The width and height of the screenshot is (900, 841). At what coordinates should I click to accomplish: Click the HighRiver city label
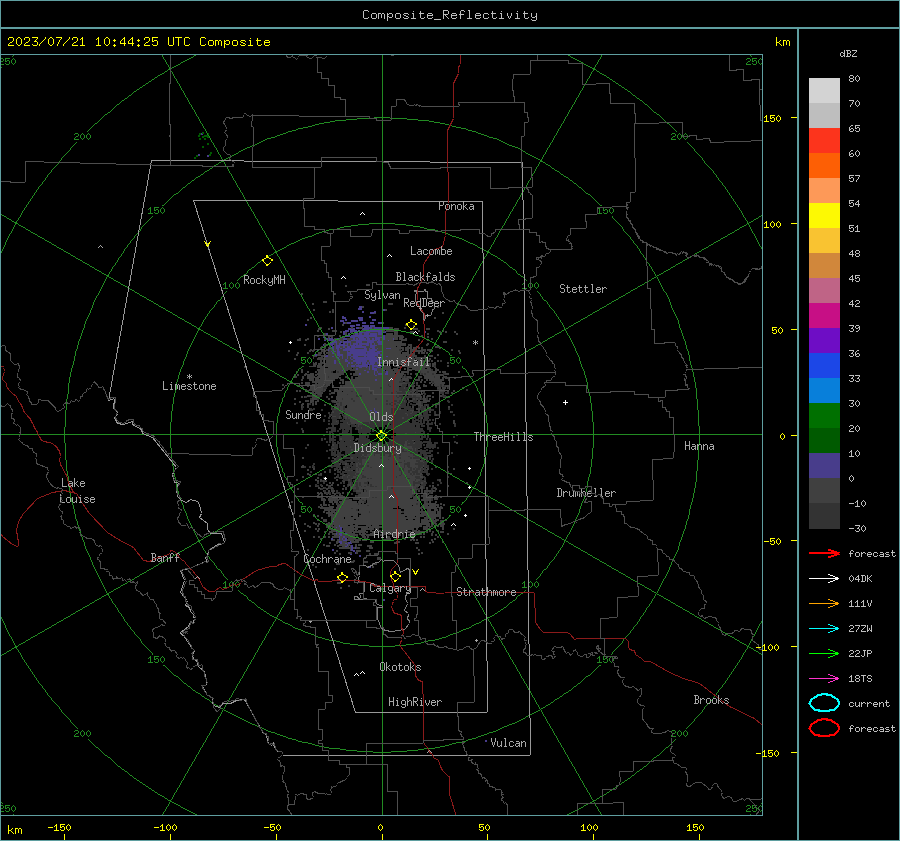(x=415, y=702)
